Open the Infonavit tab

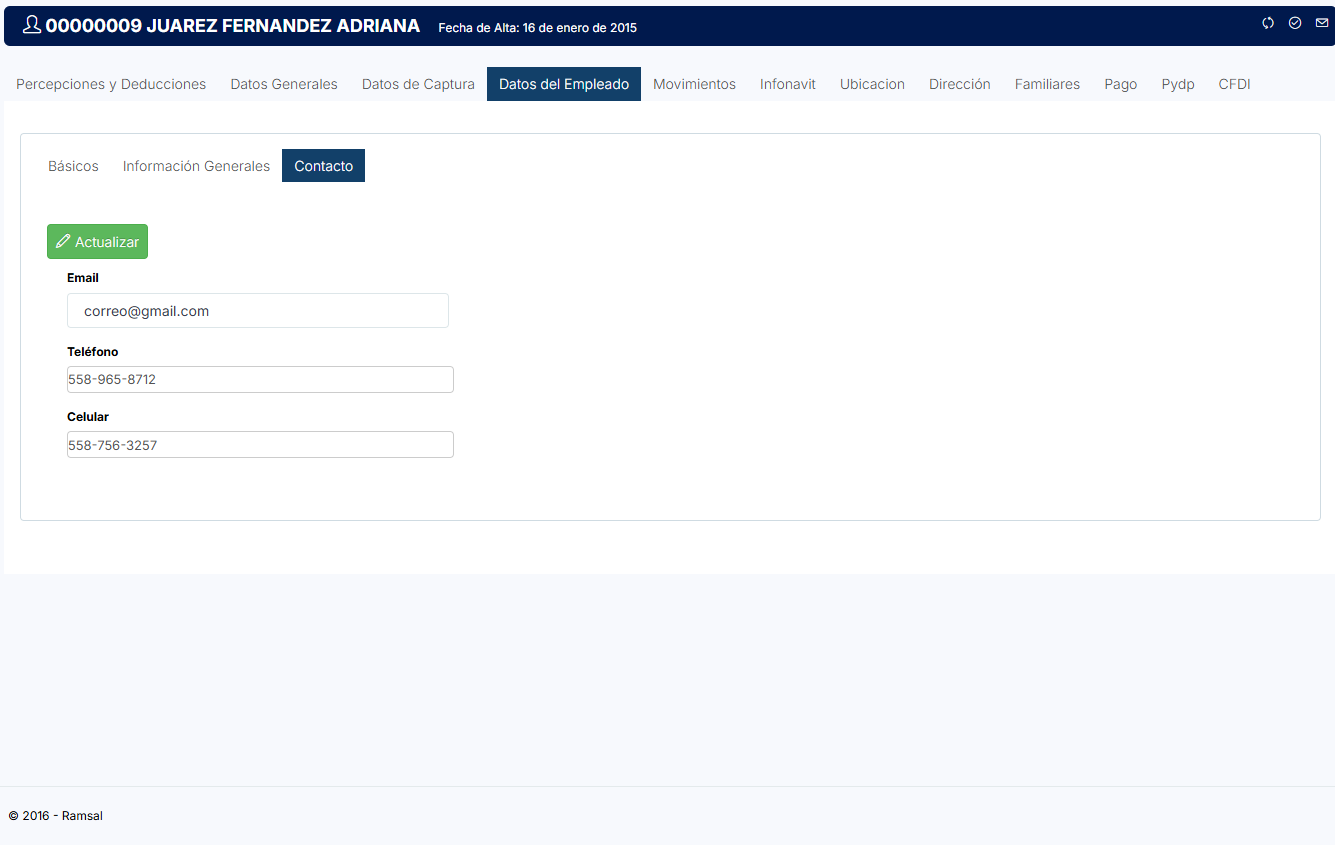coord(787,84)
